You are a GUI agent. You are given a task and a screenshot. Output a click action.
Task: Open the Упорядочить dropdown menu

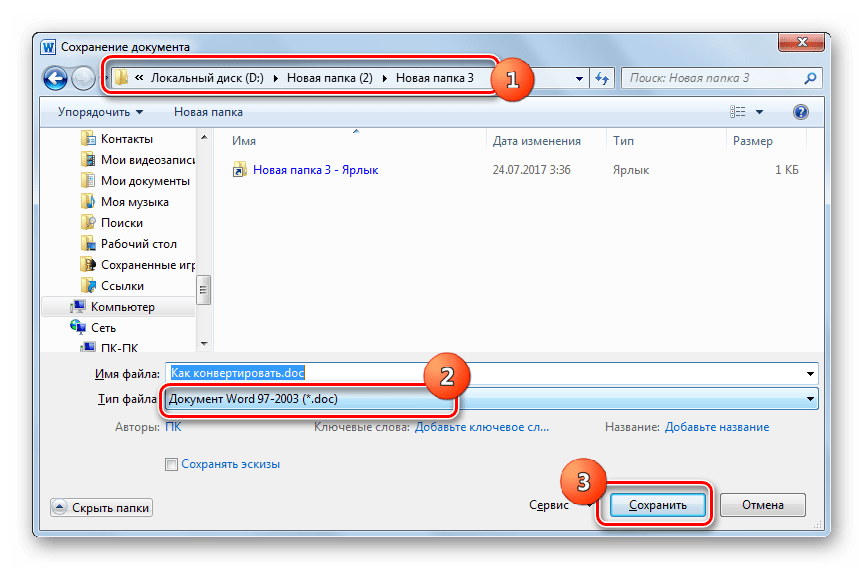pos(100,112)
